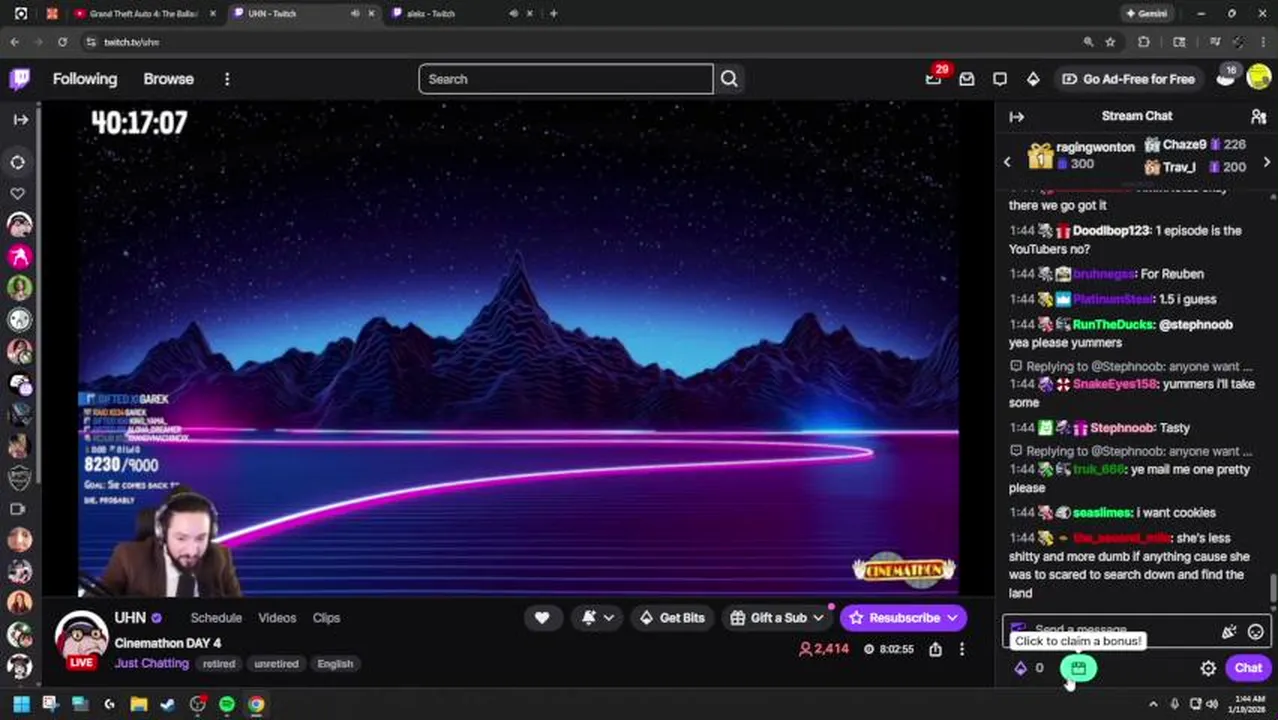Screen dimensions: 1278x720
Task: Open ragingwonton's top gifter entry
Action: pyautogui.click(x=1081, y=155)
